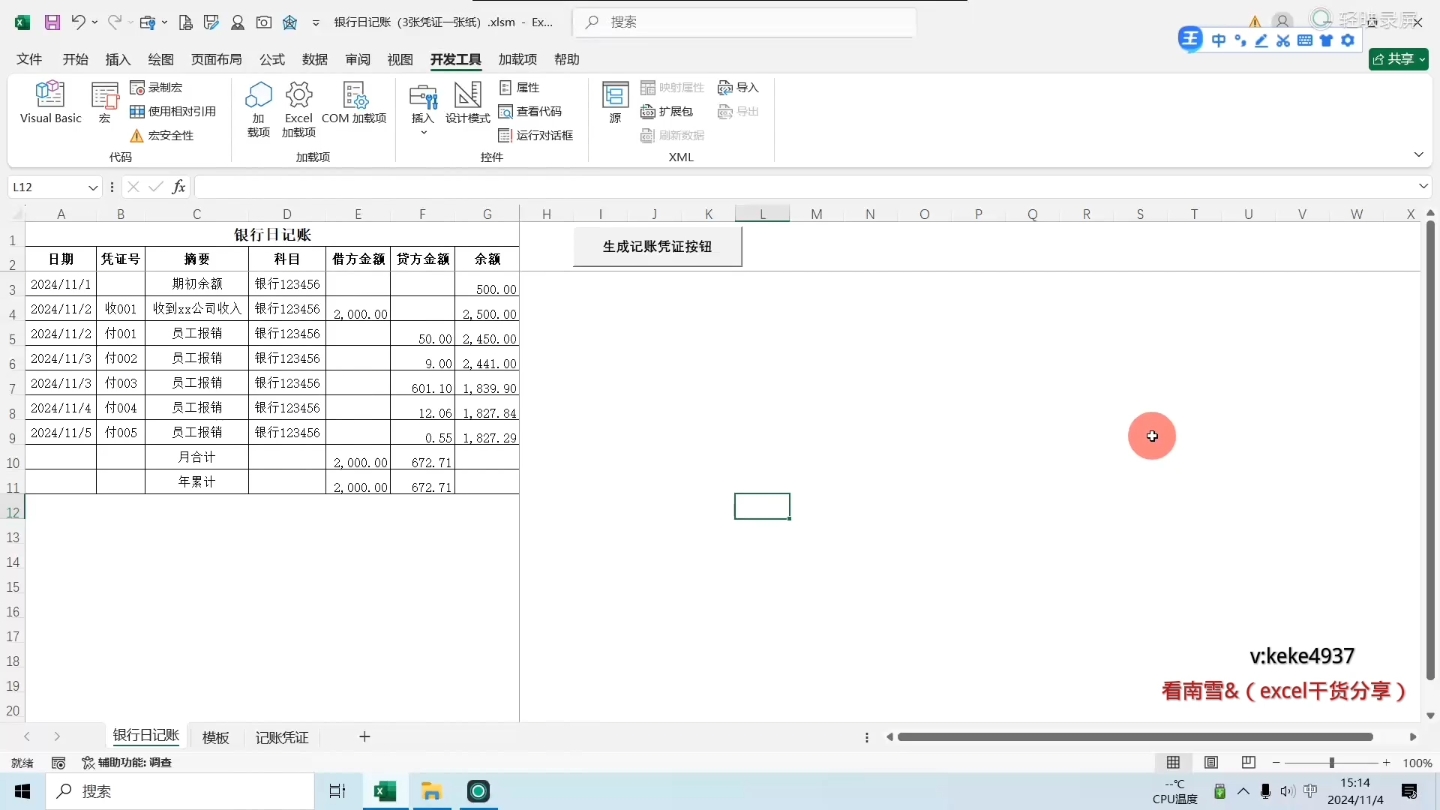Open the 宏 (Macros) dialog
The width and height of the screenshot is (1440, 810).
105,103
